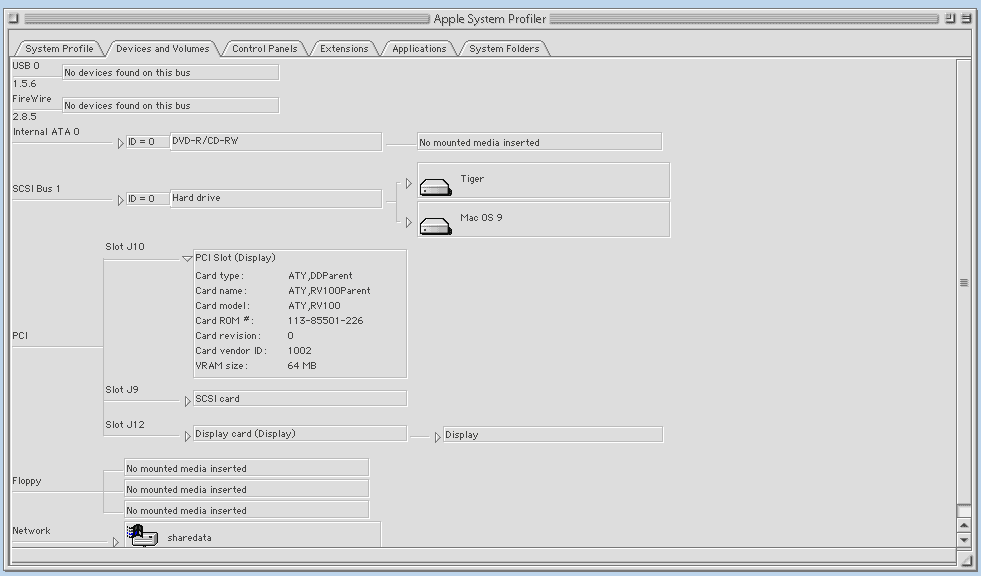Expand the Mac OS 9 volume details

point(409,222)
